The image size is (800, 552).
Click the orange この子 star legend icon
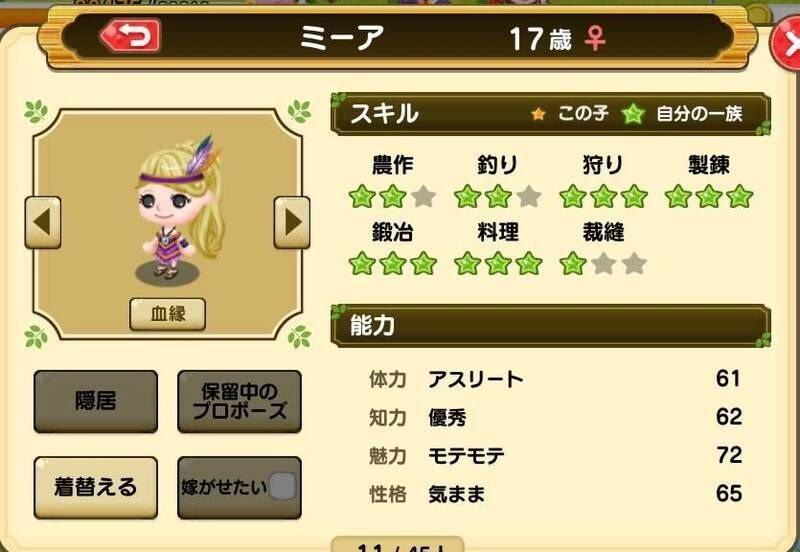[x=538, y=114]
